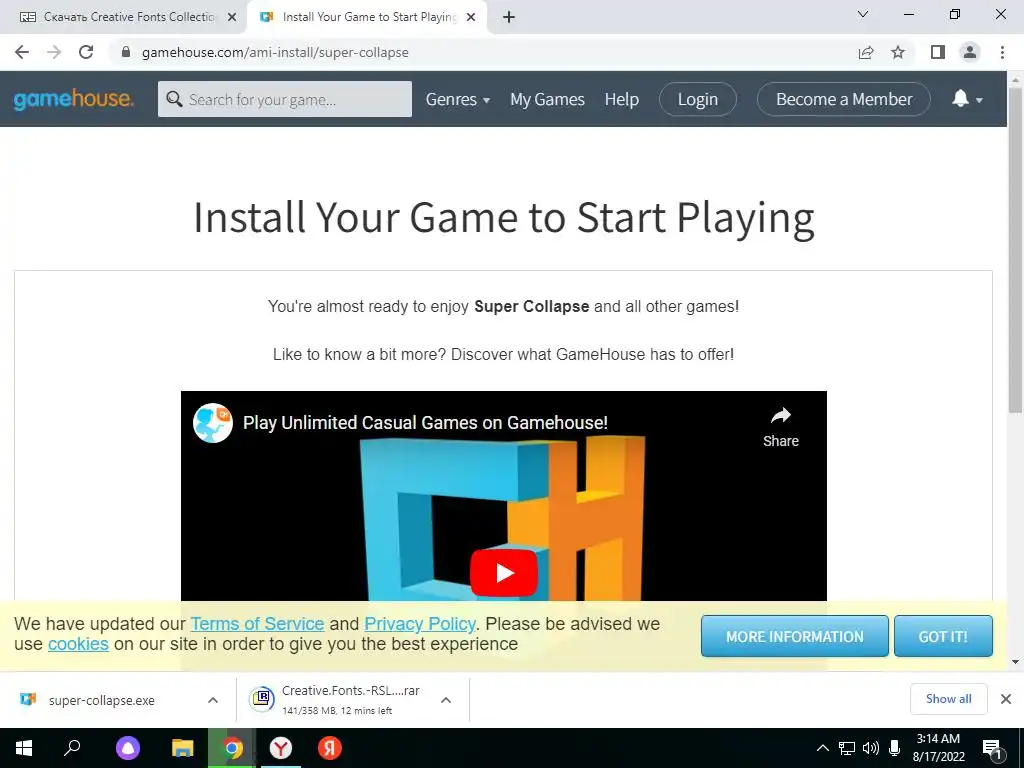Expand the Genres menu

click(458, 99)
